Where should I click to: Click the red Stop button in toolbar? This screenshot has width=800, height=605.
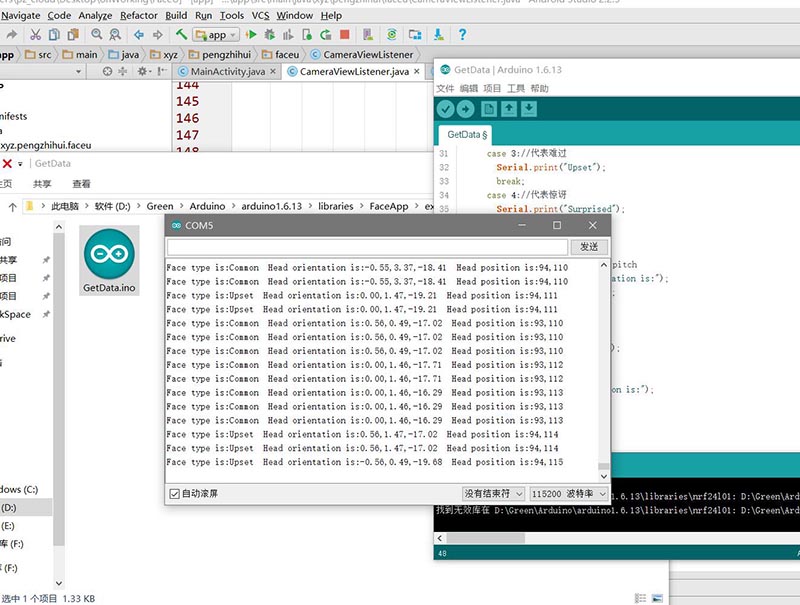point(344,35)
